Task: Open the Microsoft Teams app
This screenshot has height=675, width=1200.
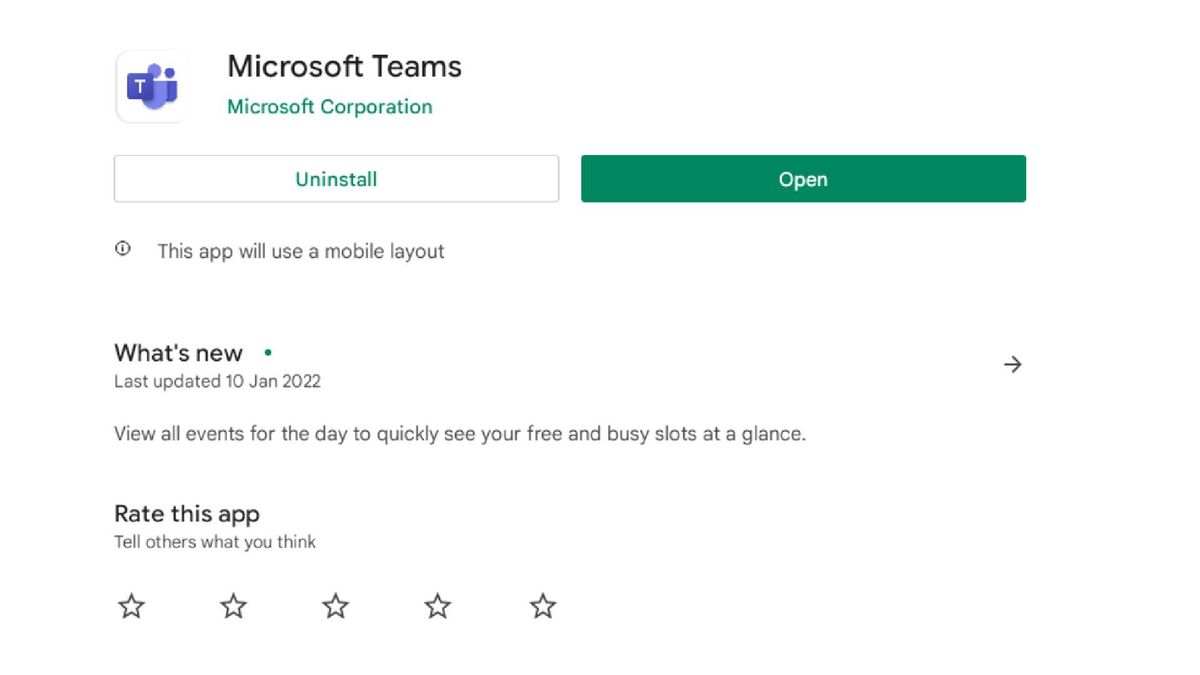Action: 802,179
